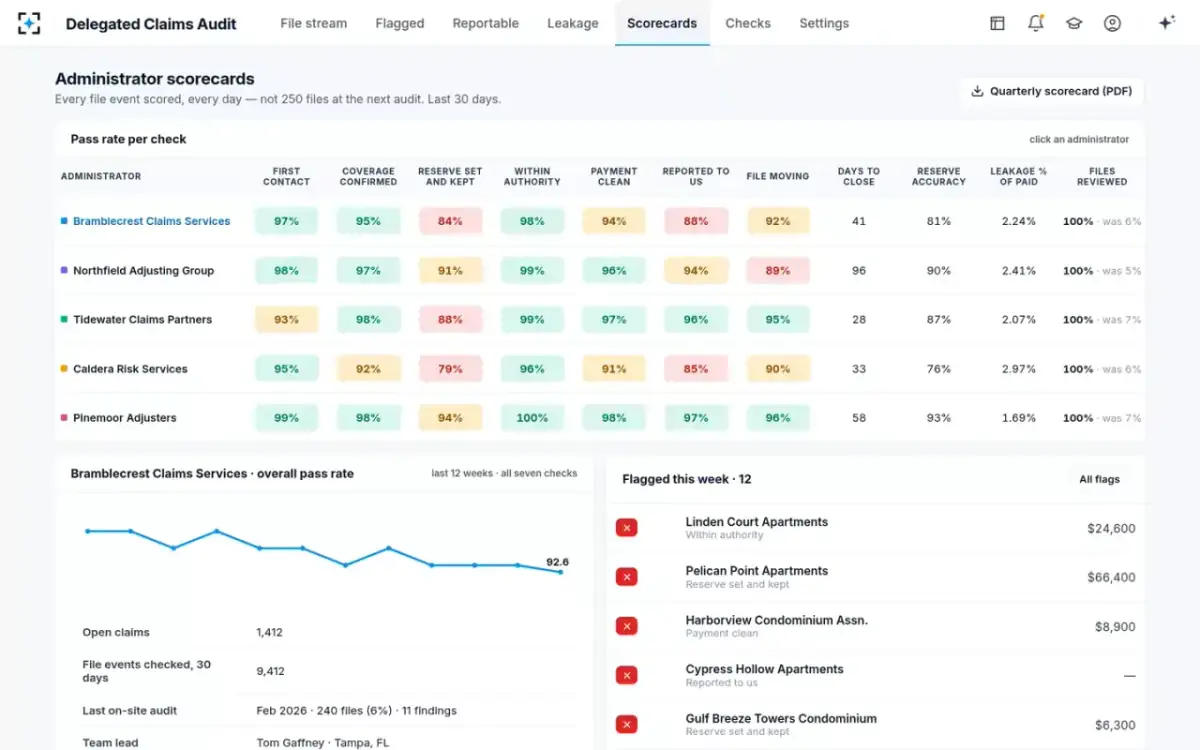Click the Delegated Claims Audit logo icon
The image size is (1200, 750).
29,23
